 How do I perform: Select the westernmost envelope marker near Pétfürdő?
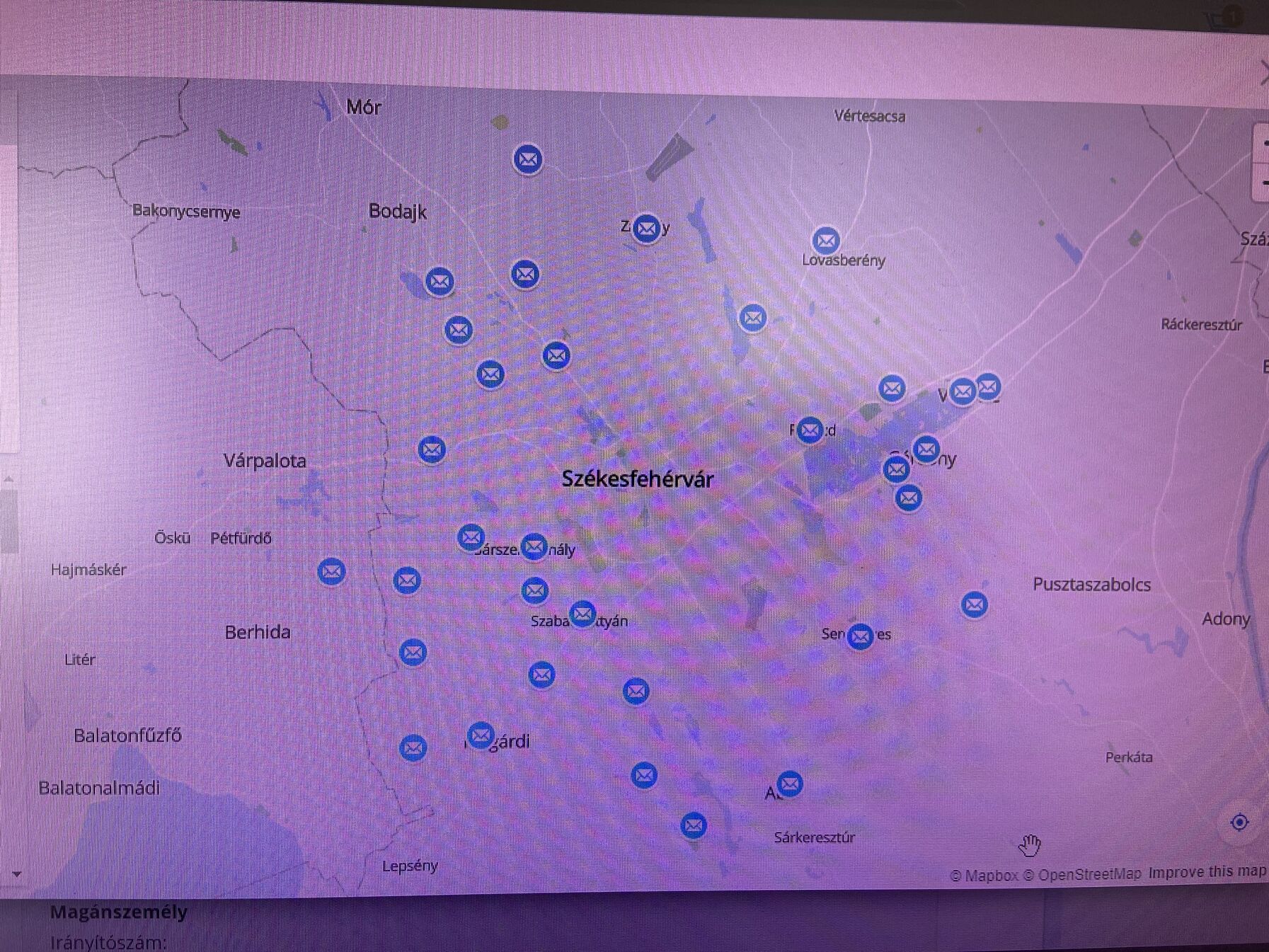[332, 571]
